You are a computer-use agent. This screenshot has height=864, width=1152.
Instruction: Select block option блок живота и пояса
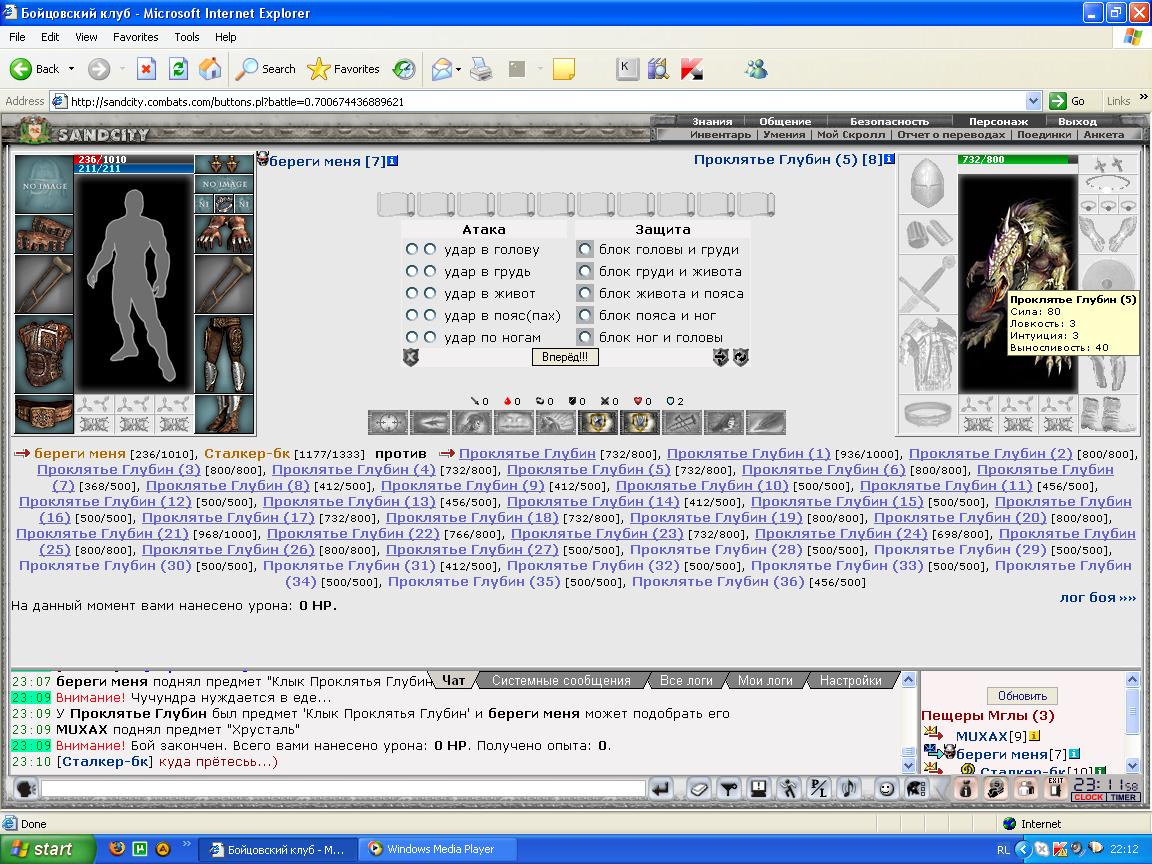click(x=585, y=293)
